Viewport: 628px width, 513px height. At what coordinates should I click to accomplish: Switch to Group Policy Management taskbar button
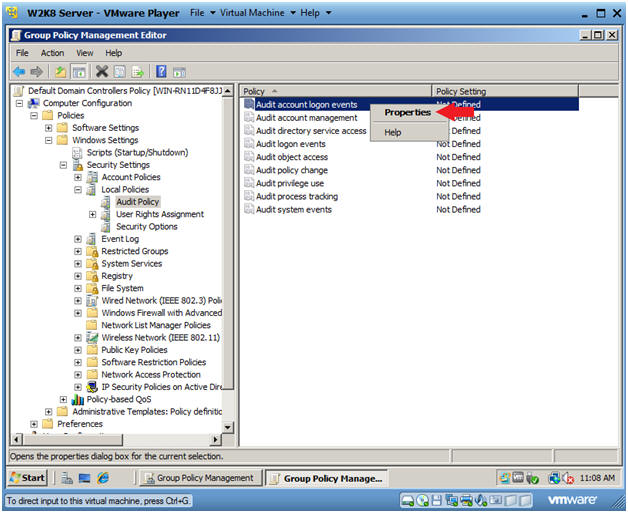[x=200, y=478]
